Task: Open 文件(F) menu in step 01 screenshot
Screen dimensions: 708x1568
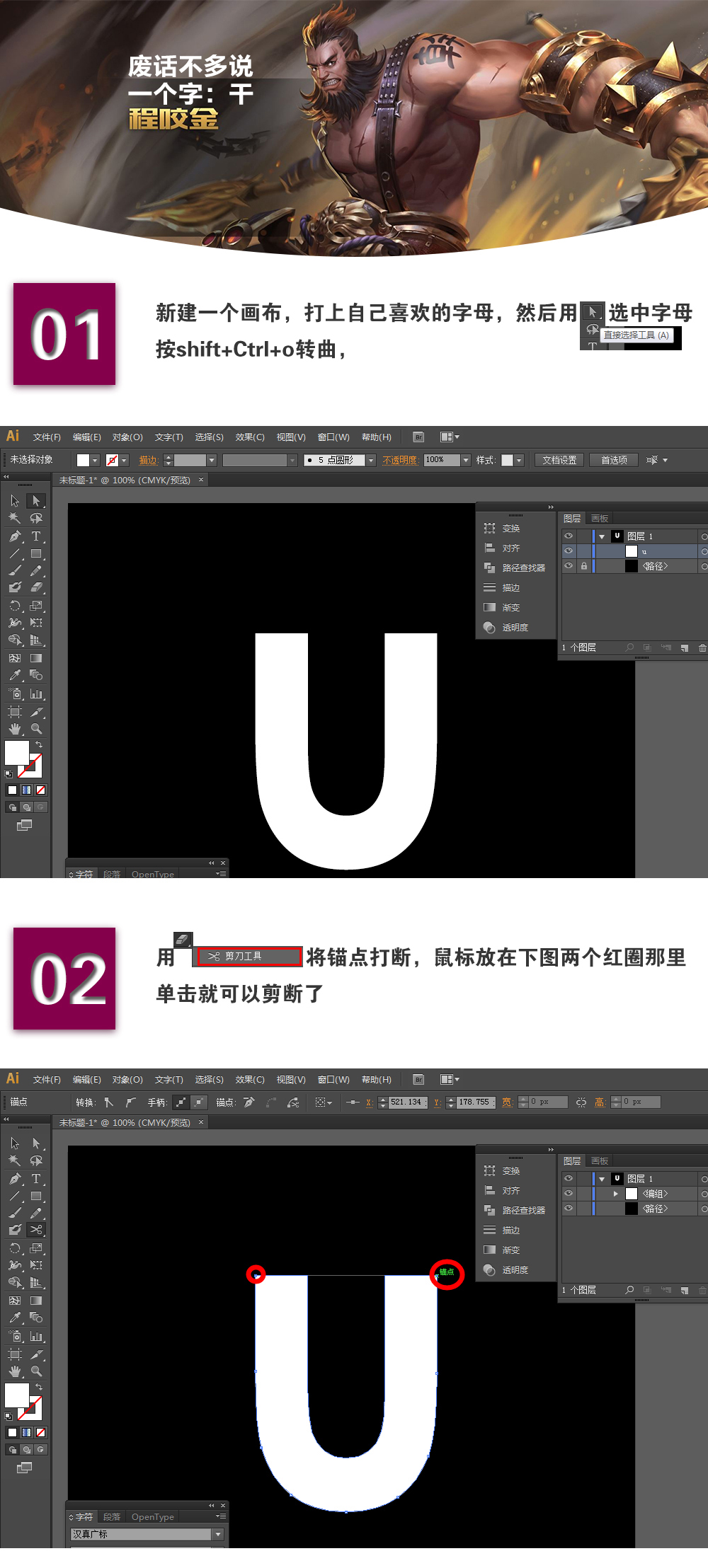Action: [x=47, y=437]
